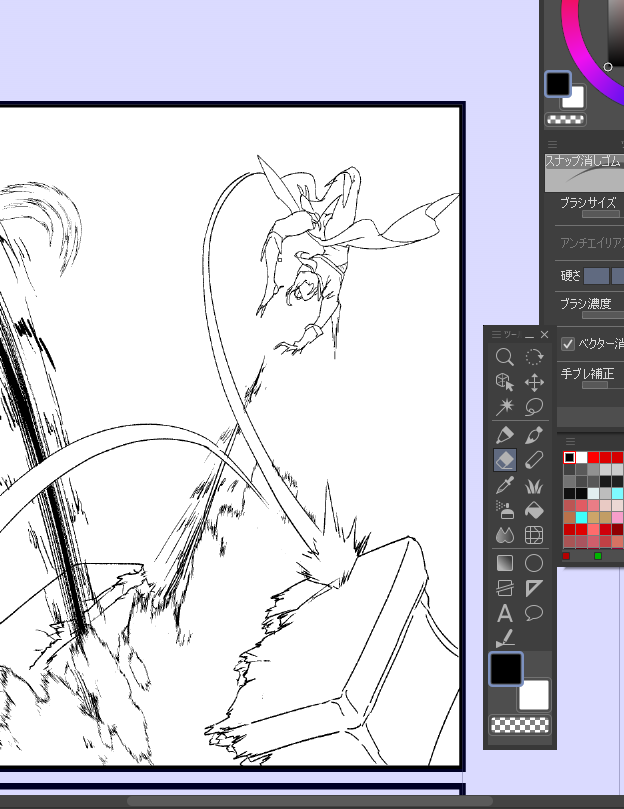Select the Lasso selection tool

[534, 407]
